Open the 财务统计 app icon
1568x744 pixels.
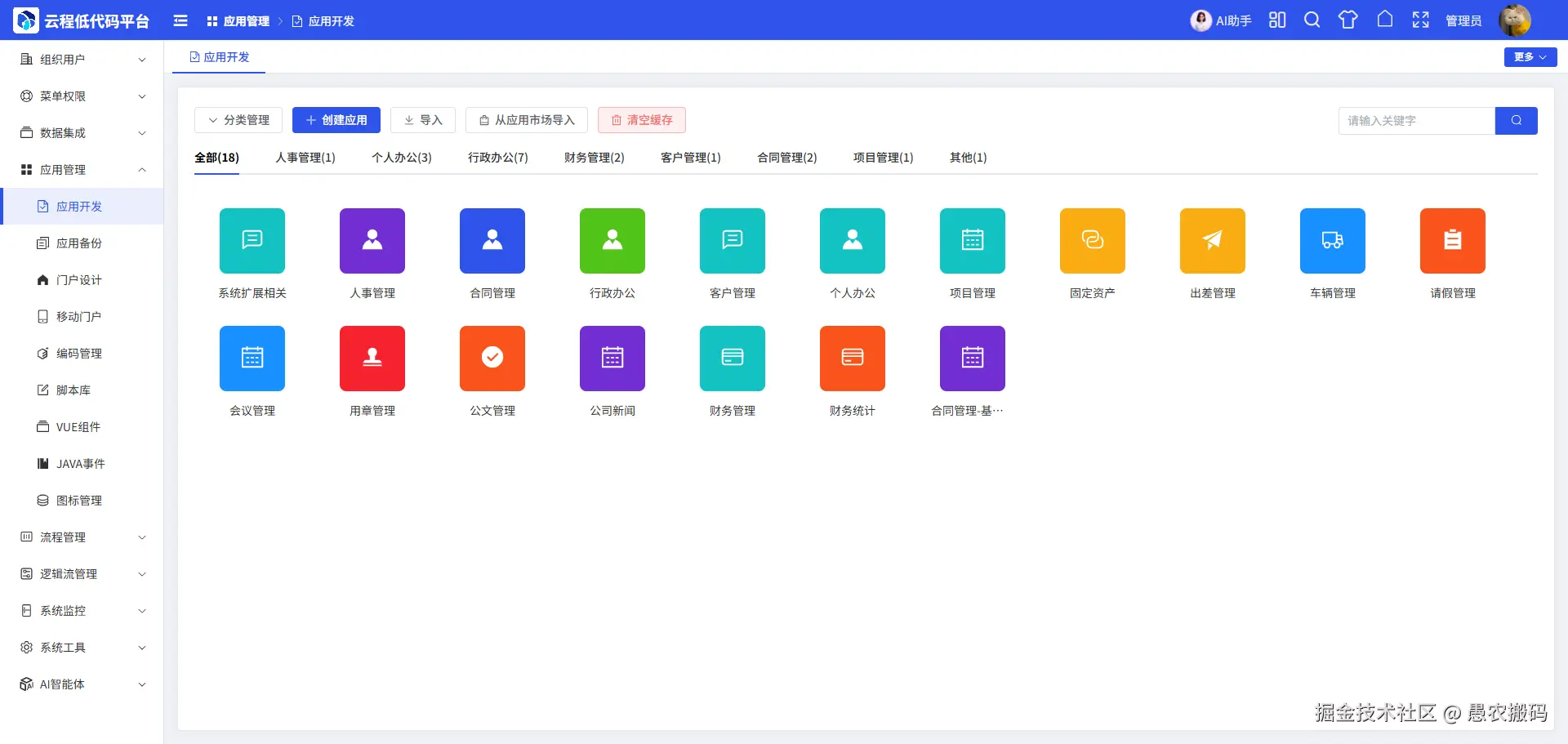pyautogui.click(x=853, y=359)
